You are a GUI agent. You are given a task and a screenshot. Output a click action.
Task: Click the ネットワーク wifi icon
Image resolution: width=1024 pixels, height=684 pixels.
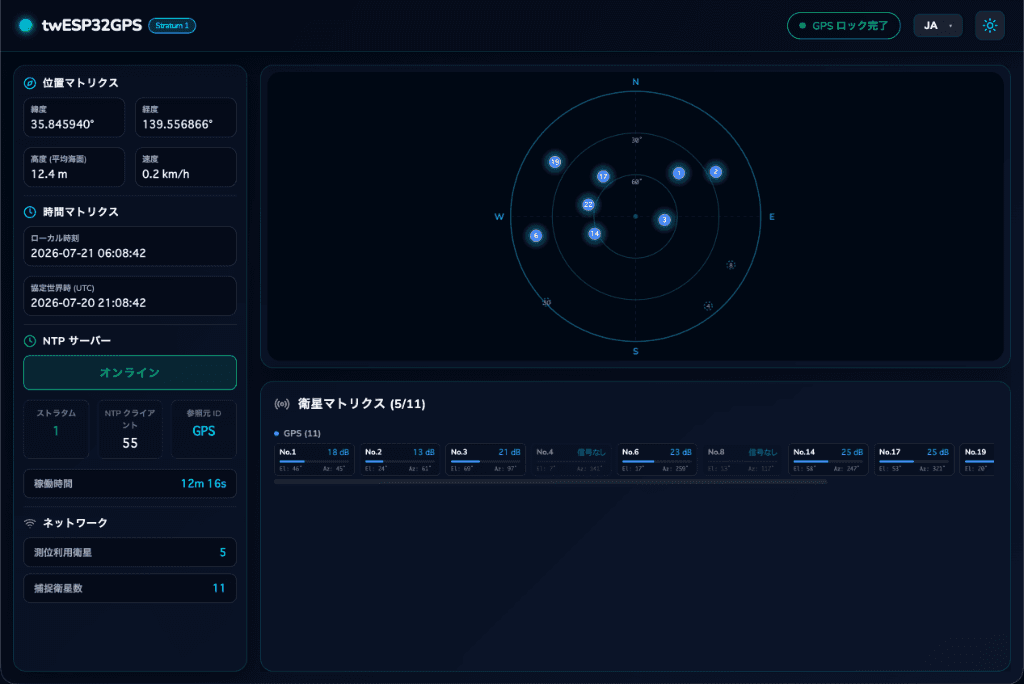29,523
